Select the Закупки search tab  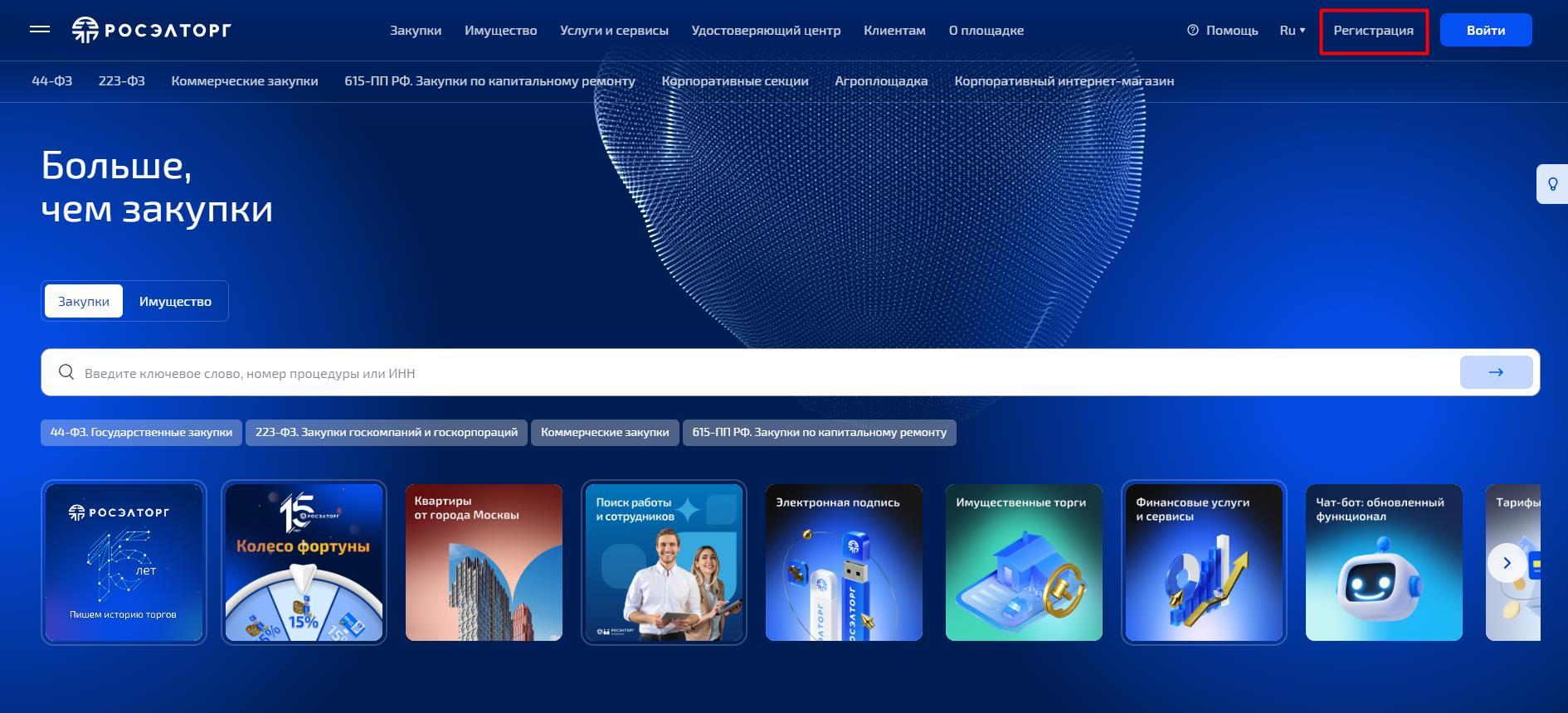84,301
